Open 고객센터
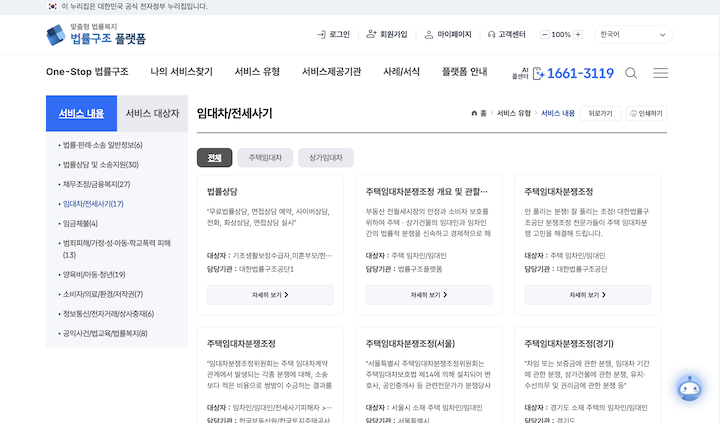The image size is (720, 423). pos(506,34)
